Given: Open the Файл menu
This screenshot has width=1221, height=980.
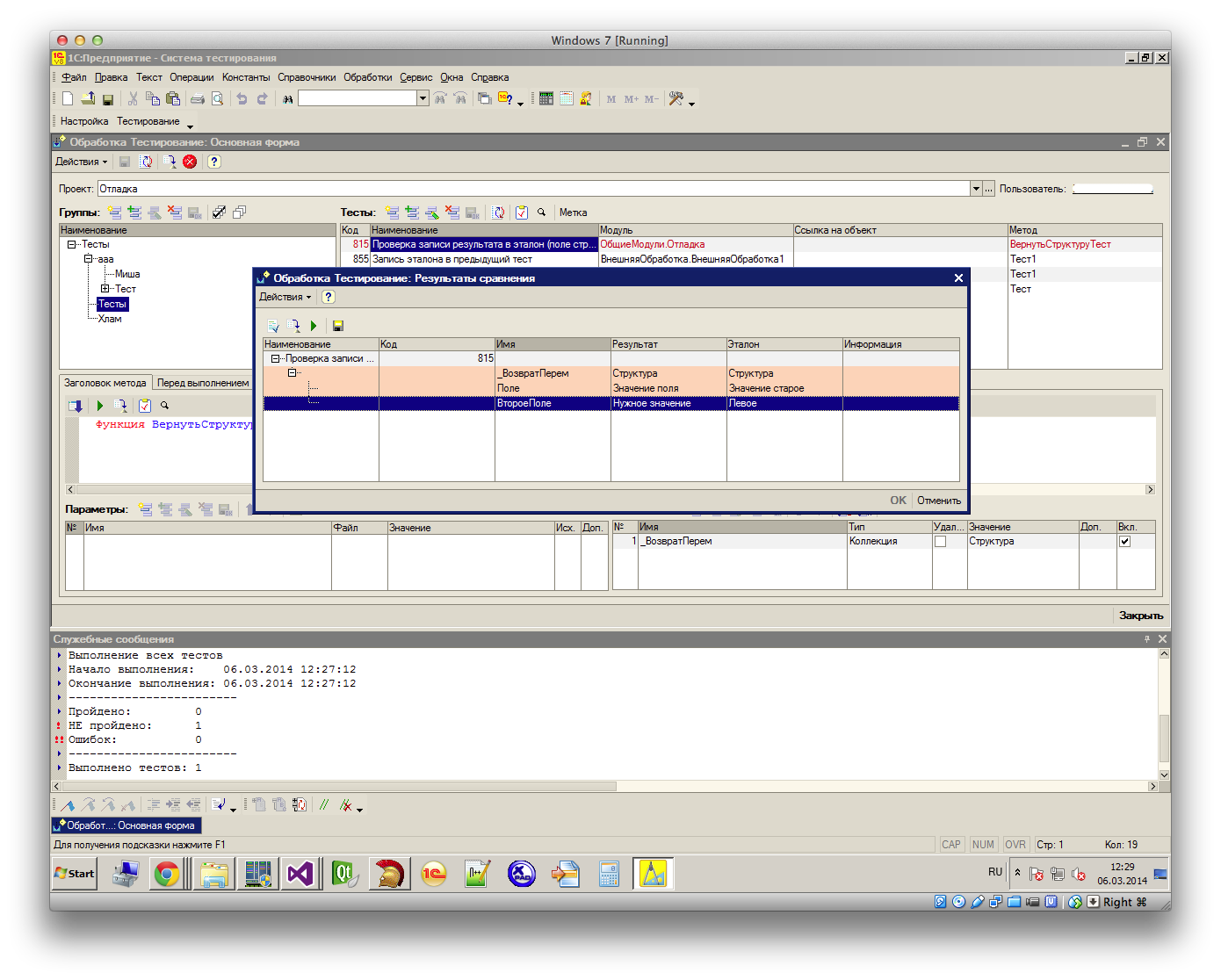Looking at the screenshot, I should 74,77.
